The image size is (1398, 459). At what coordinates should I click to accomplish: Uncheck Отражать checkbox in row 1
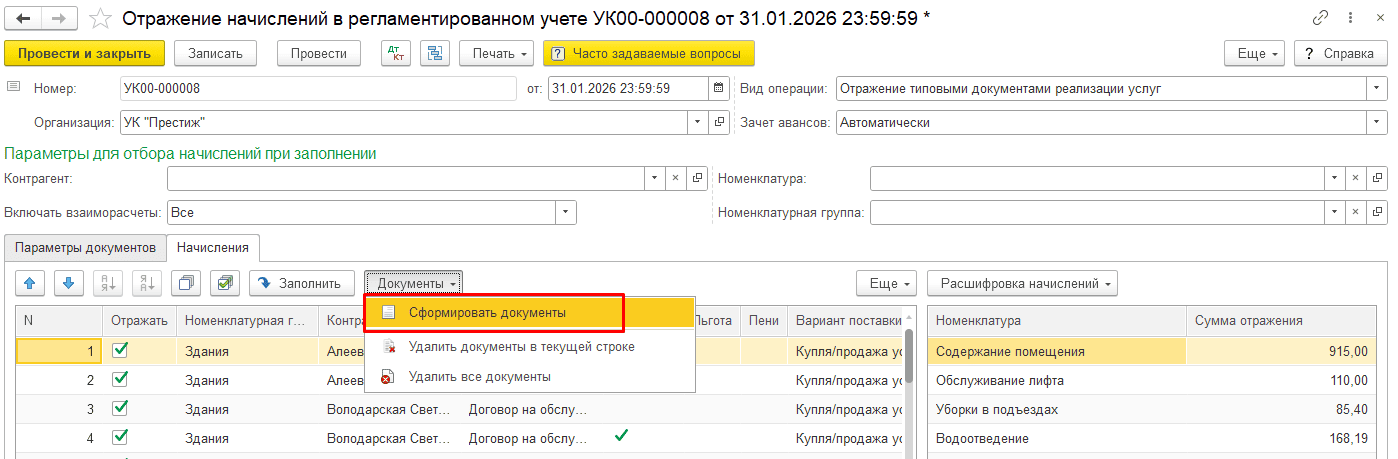tap(121, 351)
